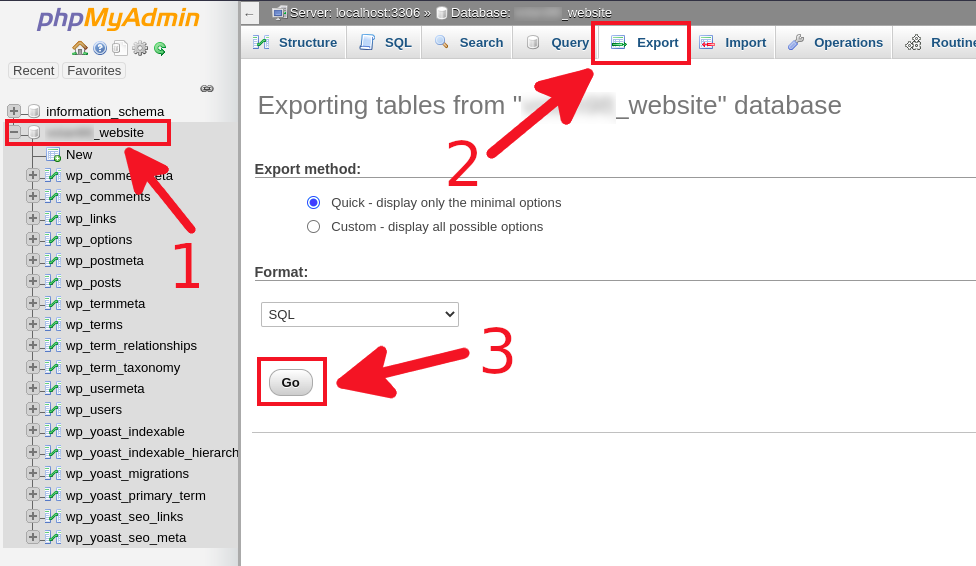The height and width of the screenshot is (566, 976).
Task: Open the wp_yoast_migrations table
Action: point(128,474)
